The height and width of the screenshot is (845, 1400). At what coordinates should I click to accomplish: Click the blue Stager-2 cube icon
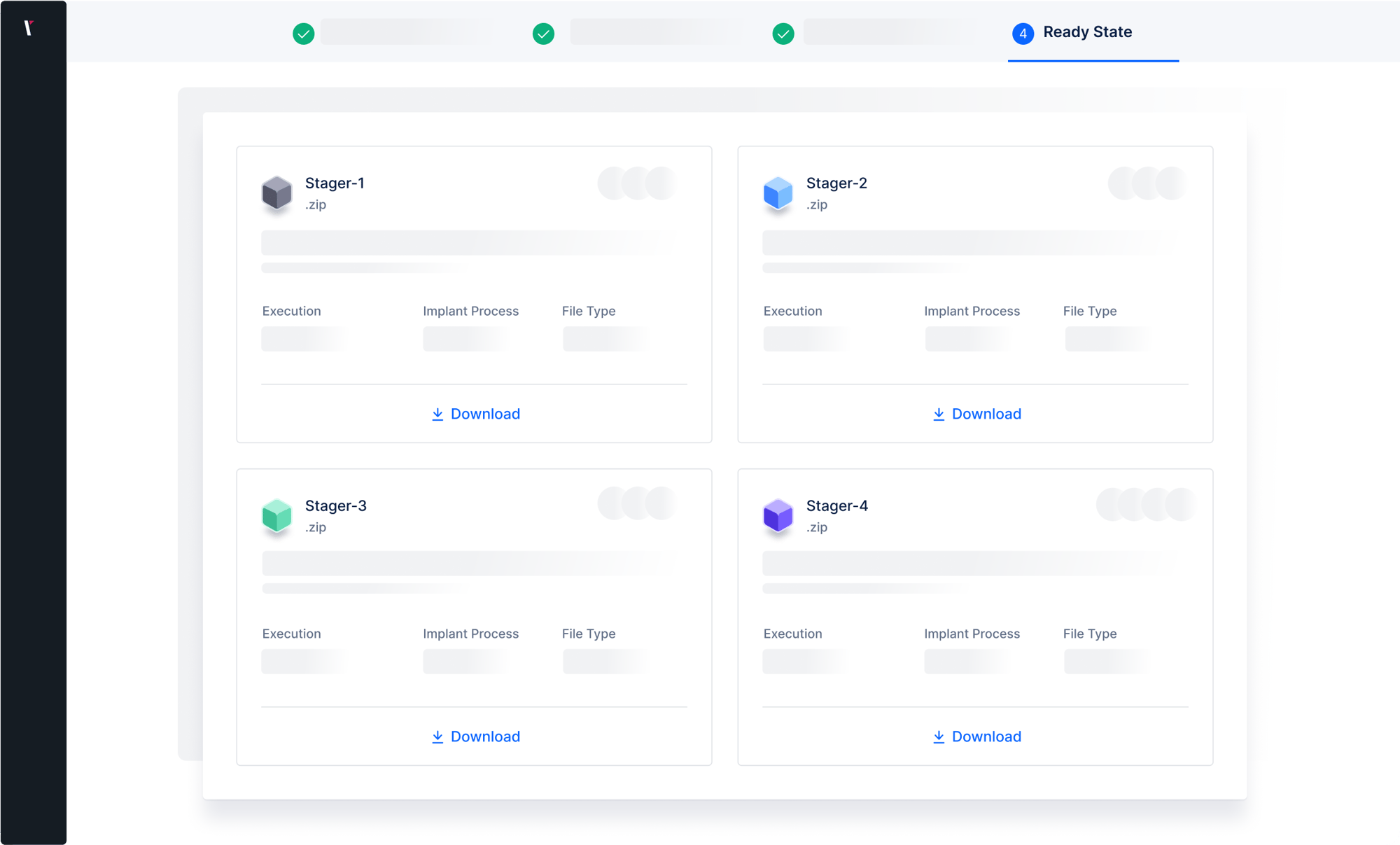[x=778, y=193]
